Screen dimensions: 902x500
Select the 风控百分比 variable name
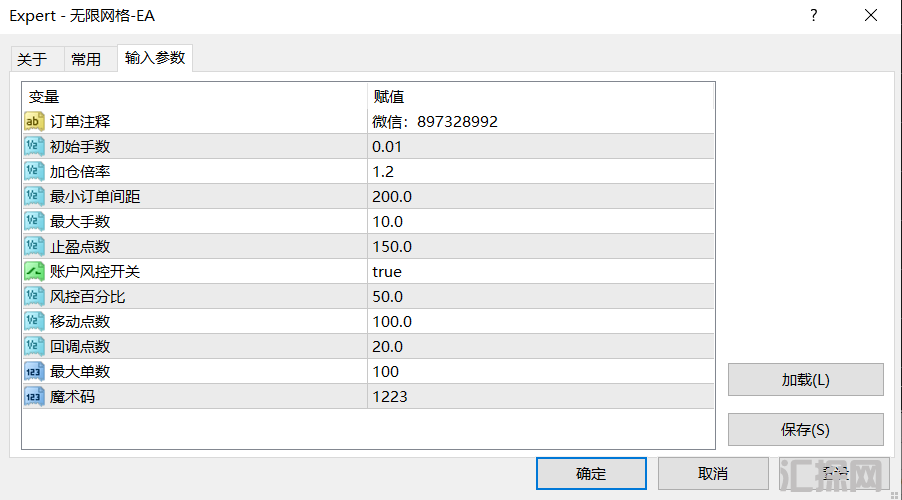(87, 297)
